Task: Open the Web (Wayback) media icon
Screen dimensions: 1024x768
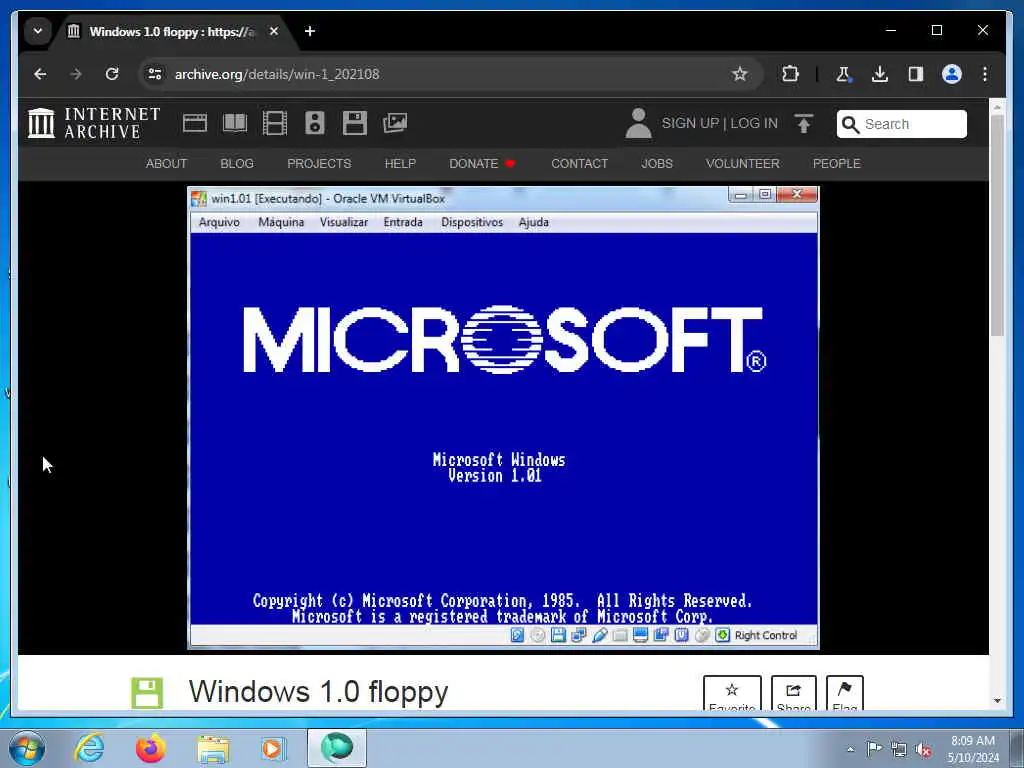Action: point(195,123)
